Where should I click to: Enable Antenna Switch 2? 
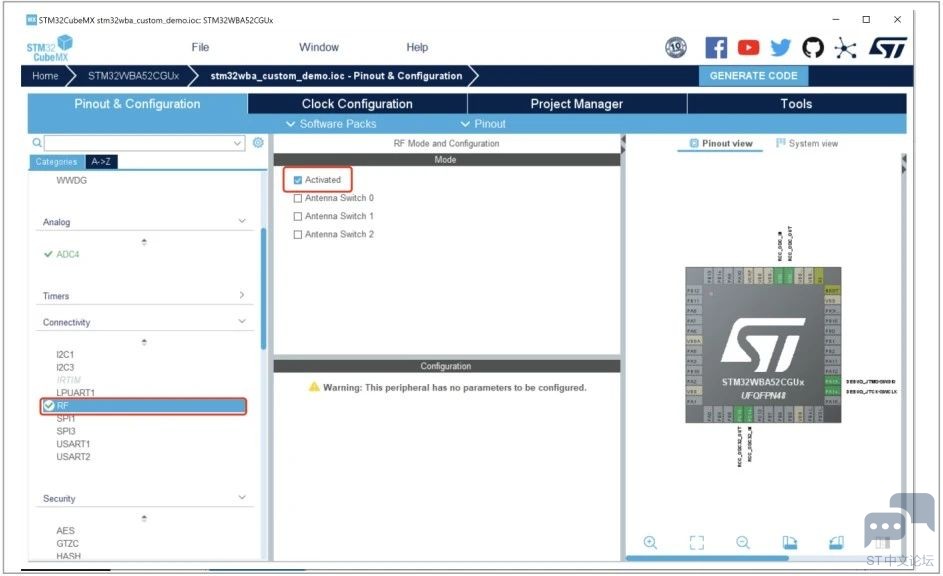click(x=298, y=234)
